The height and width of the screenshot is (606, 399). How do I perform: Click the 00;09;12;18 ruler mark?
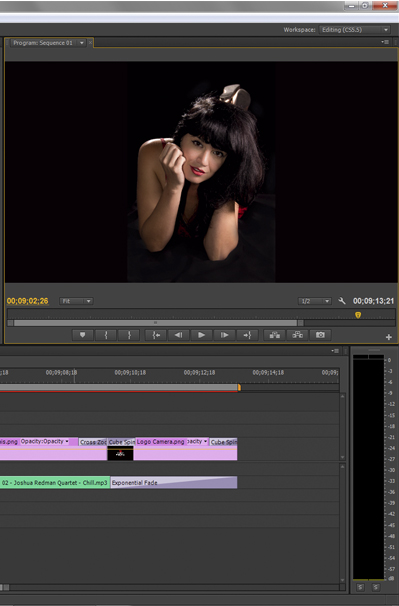pyautogui.click(x=200, y=373)
